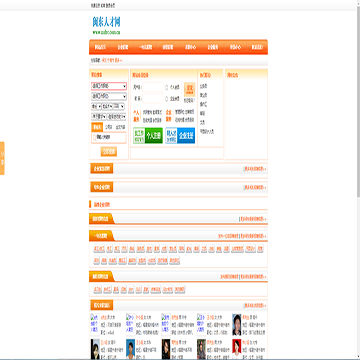Screen dimensions: 360x360
Task: Focus the keyword input in the job search panel
Action: coord(109,137)
